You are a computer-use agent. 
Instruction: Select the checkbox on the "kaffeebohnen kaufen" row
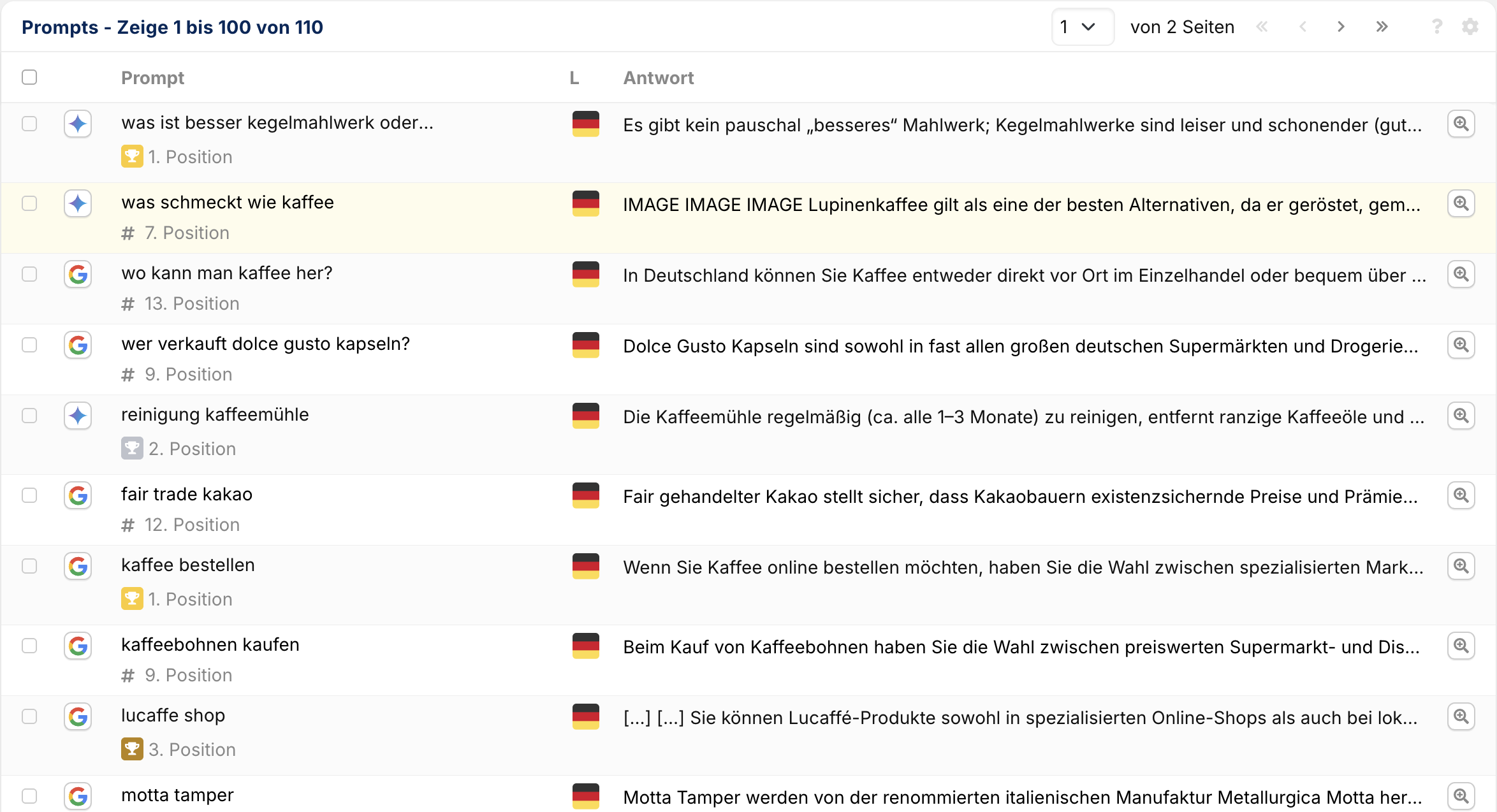29,646
